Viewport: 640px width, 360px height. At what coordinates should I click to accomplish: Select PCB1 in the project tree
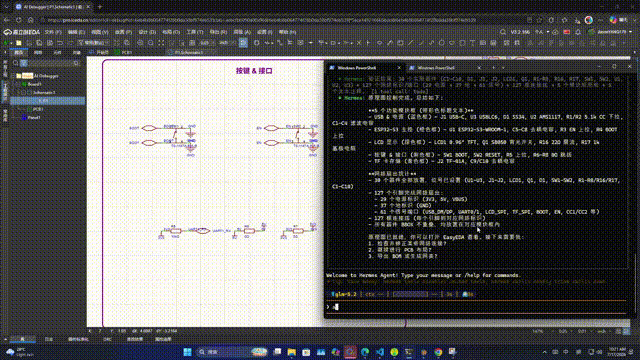(x=38, y=109)
